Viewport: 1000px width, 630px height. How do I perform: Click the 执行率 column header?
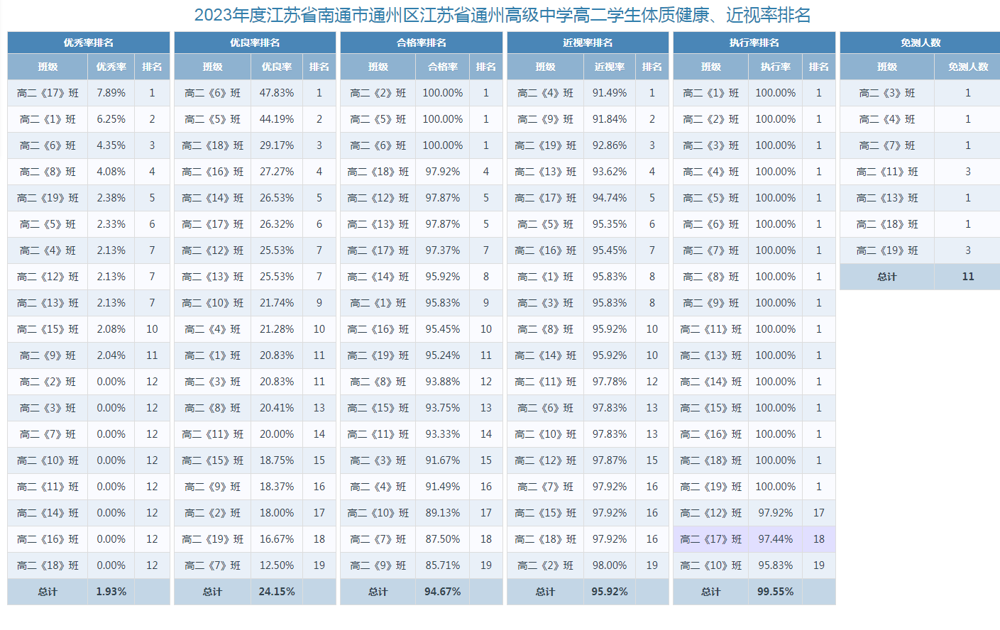point(775,67)
